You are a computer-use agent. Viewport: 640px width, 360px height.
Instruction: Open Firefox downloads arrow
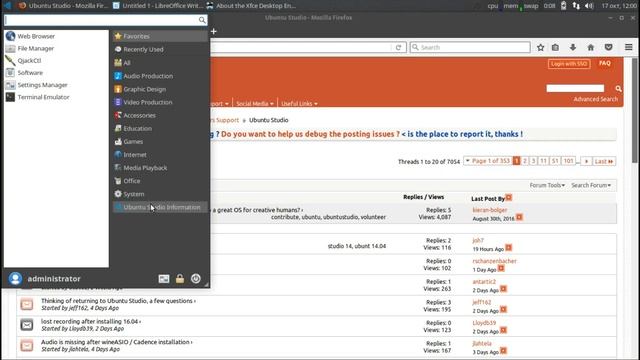tap(573, 47)
